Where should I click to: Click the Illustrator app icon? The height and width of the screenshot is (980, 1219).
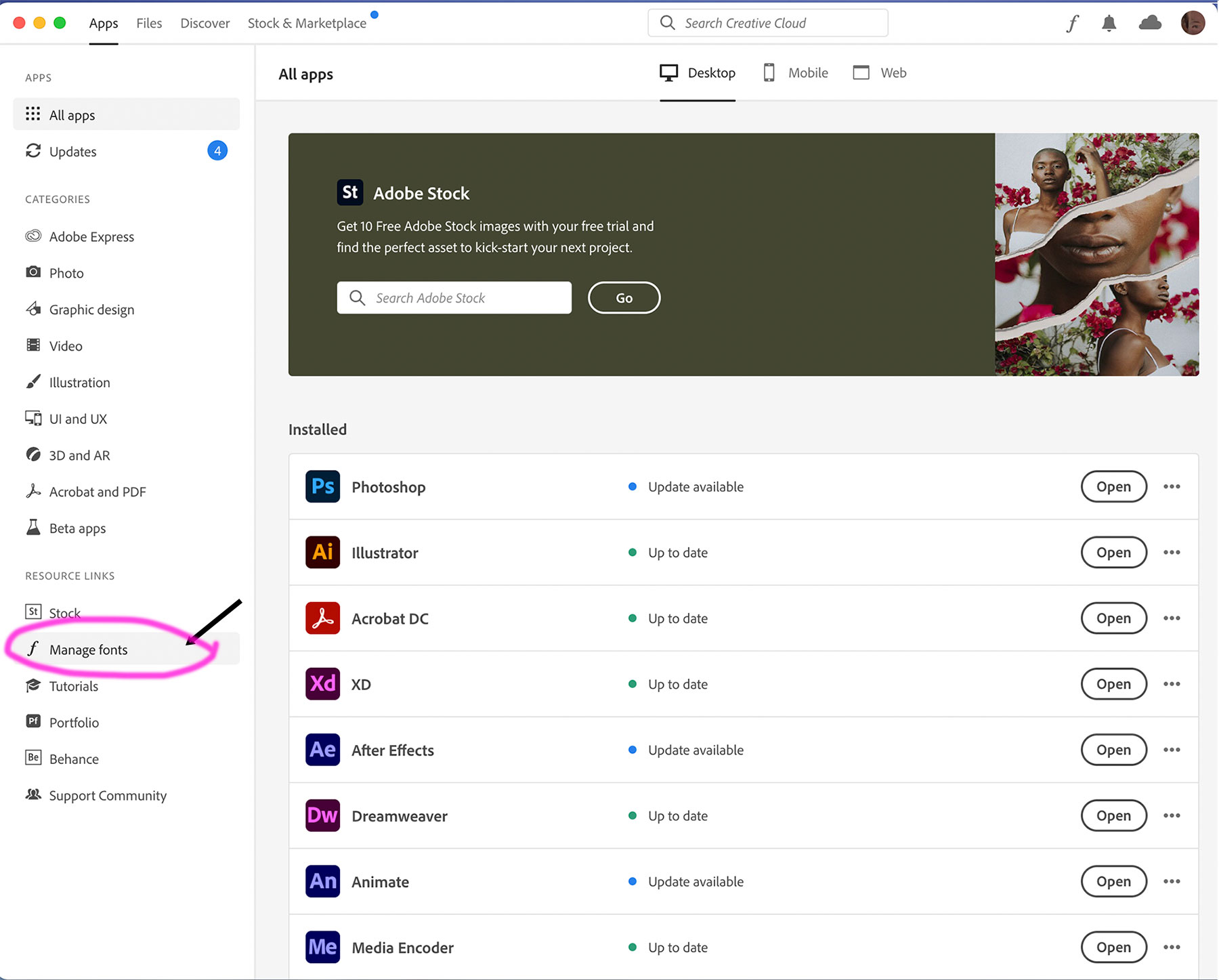click(x=322, y=553)
